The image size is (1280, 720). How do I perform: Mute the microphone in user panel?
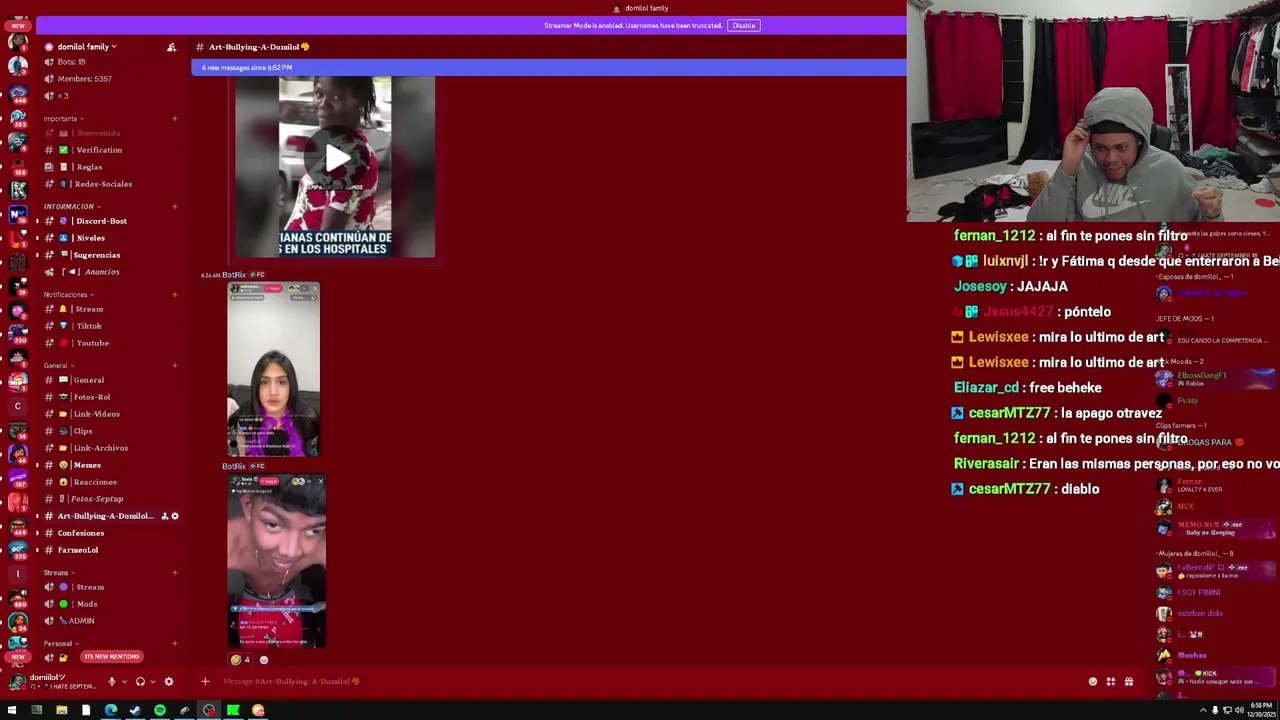coord(111,682)
